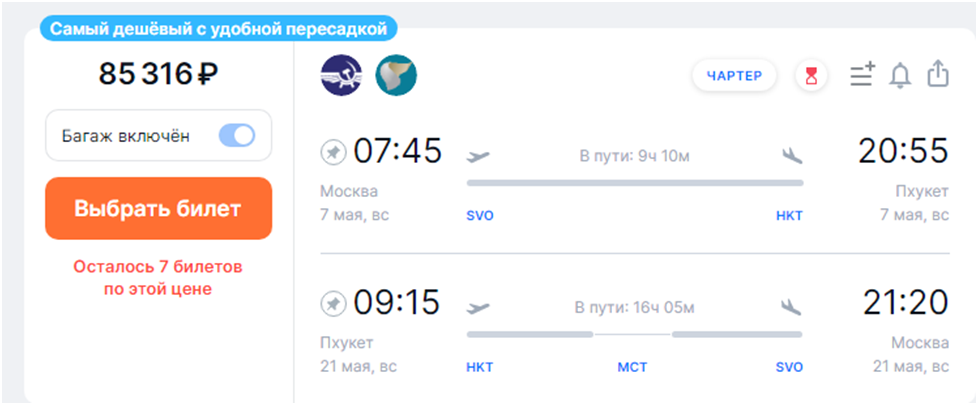The image size is (978, 405).
Task: Pin the 07:45 outbound flight
Action: coord(332,153)
